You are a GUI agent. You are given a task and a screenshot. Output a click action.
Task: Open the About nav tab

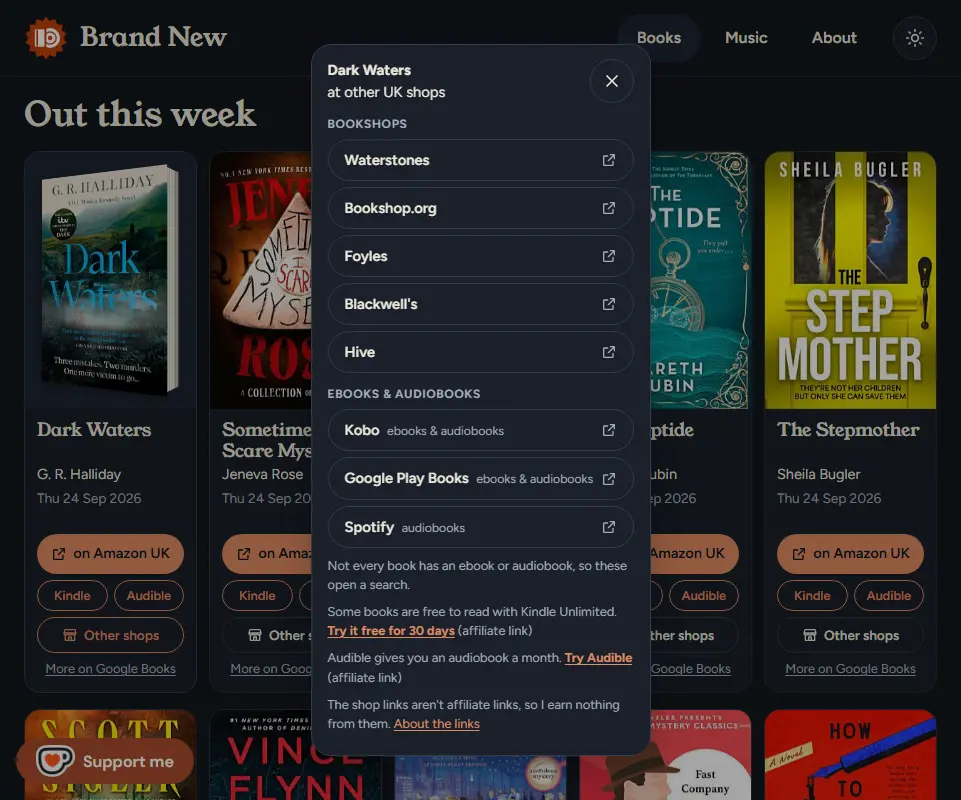[834, 38]
